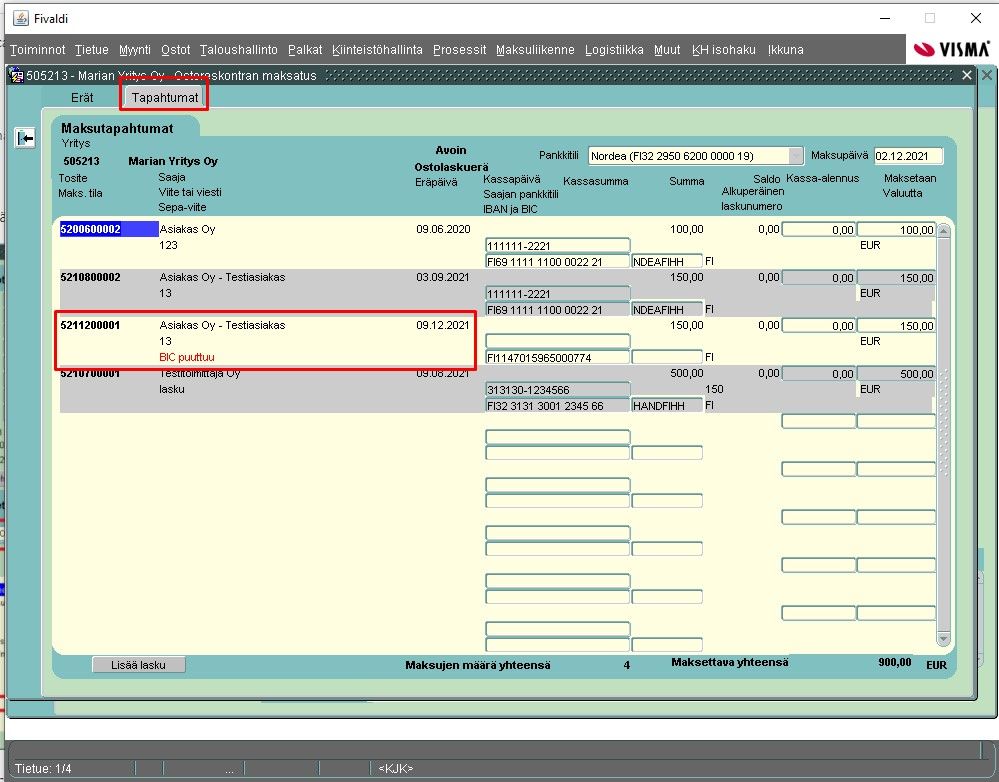Click the Lisää lasku button

coord(138,665)
